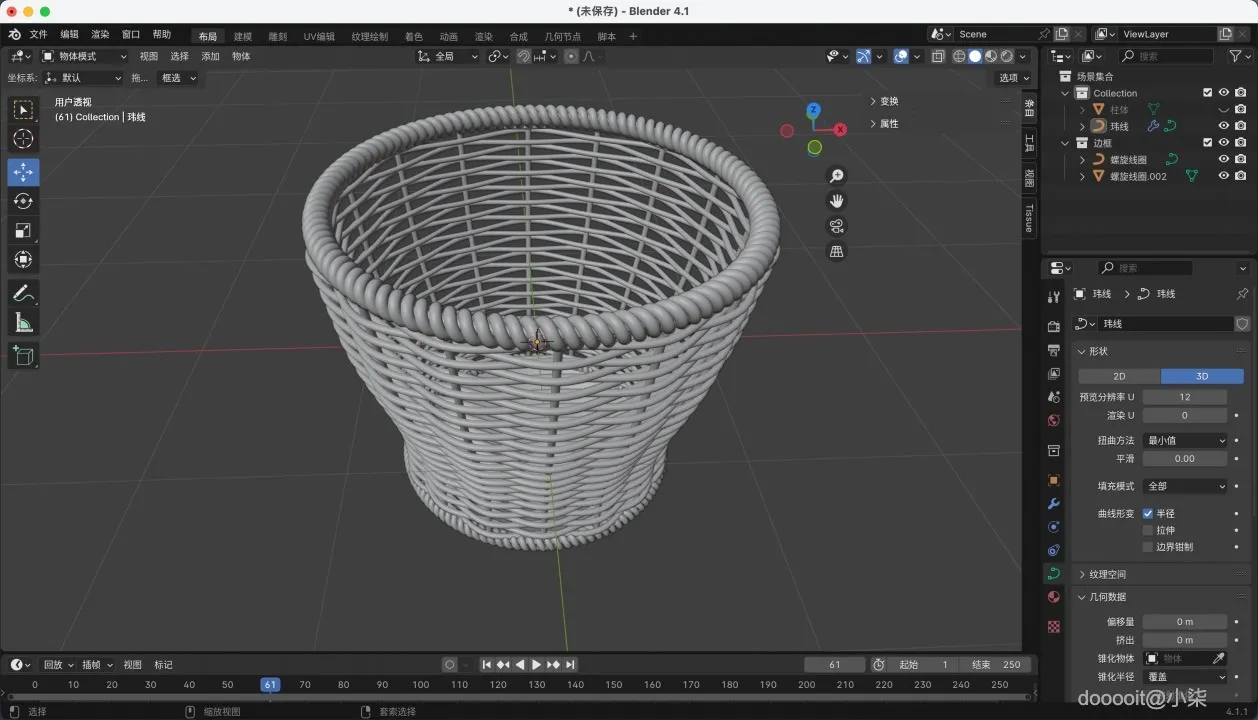Toggle camera view in the viewport

point(836,226)
